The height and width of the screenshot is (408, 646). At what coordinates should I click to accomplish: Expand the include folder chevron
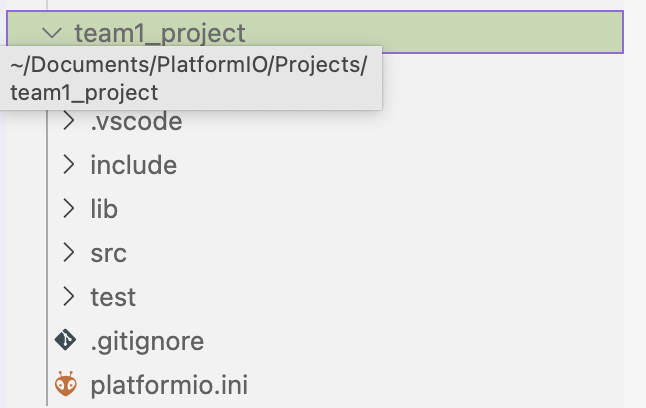tap(69, 165)
